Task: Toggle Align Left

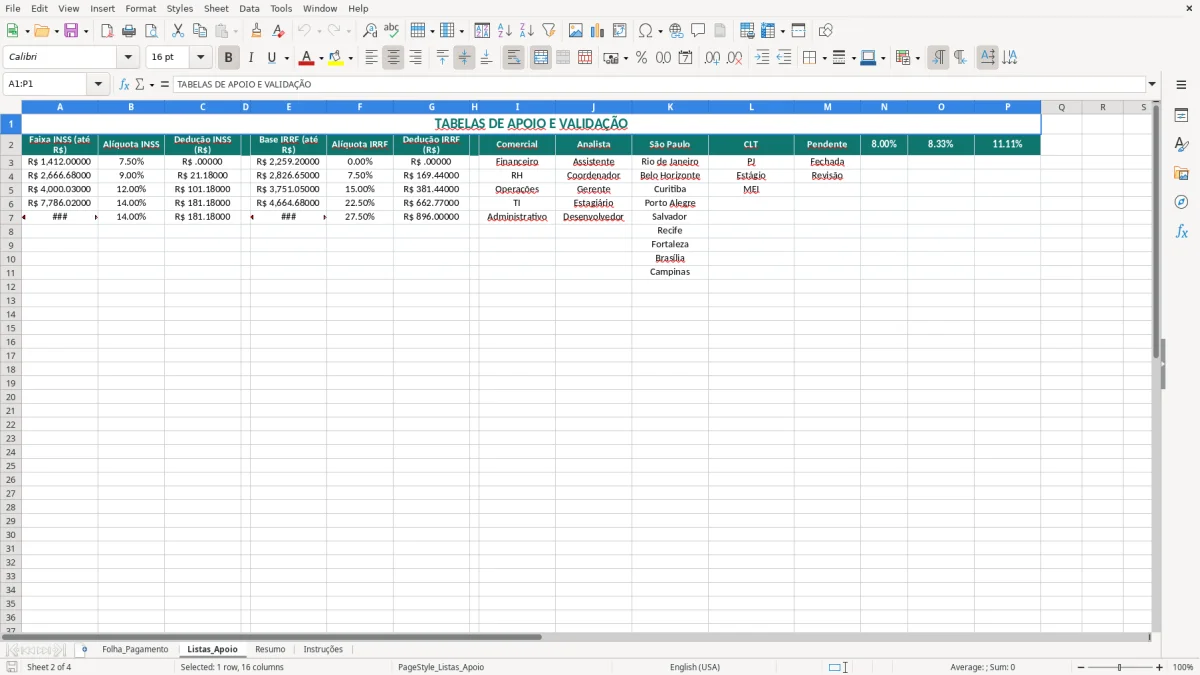Action: (x=371, y=58)
